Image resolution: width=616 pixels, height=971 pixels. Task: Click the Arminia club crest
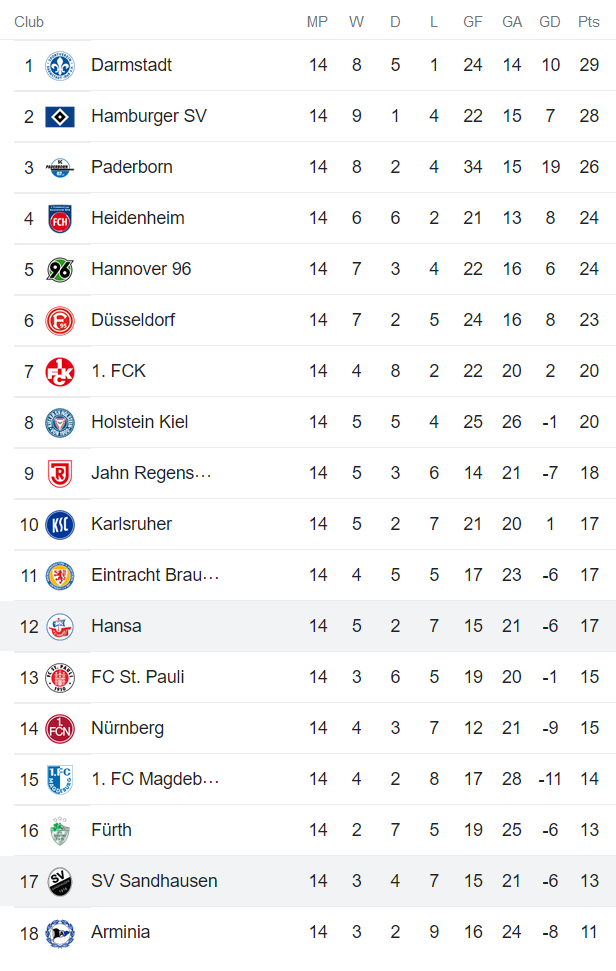(x=60, y=931)
